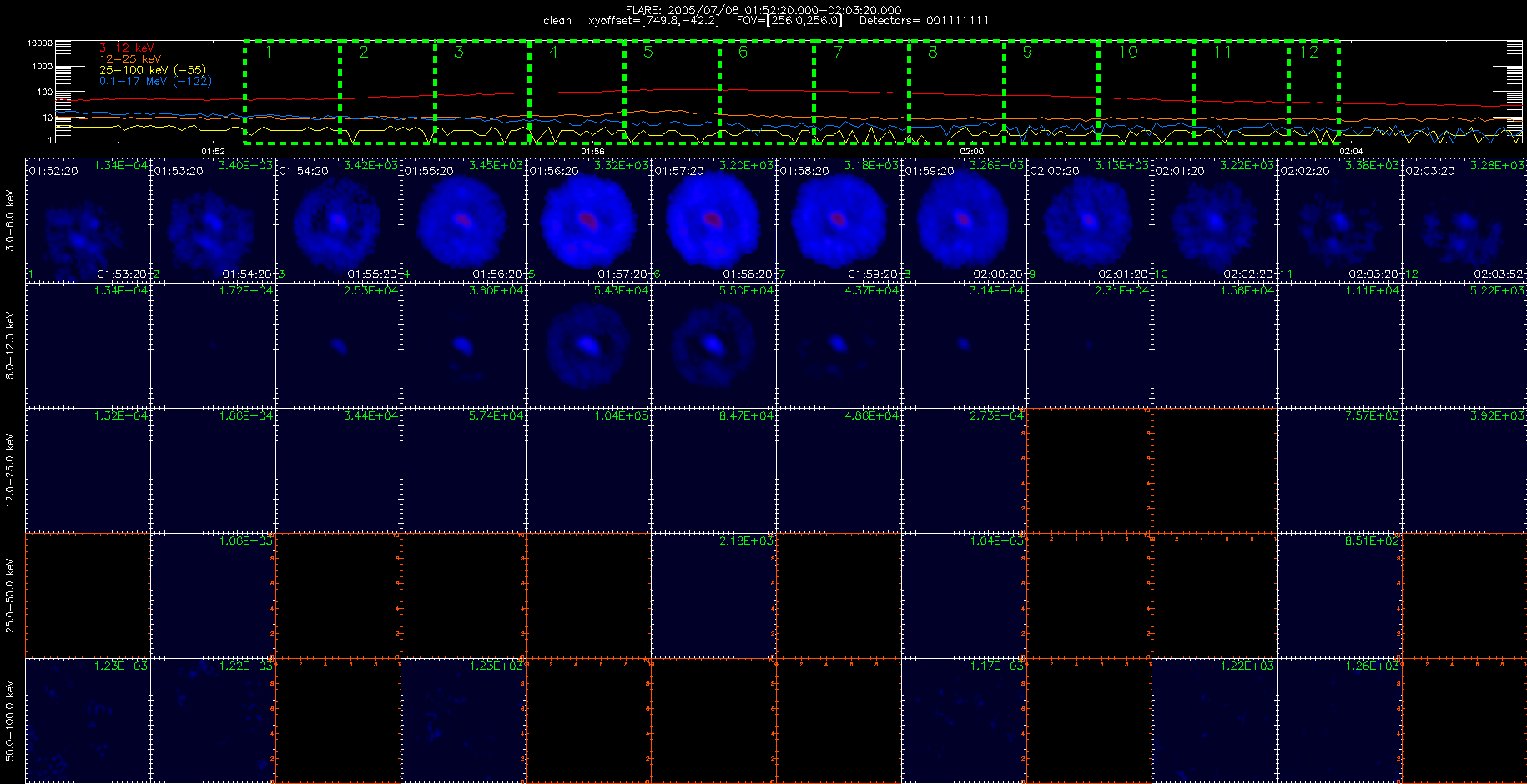Open the 3-6 keV image starting 02:03:20
1527x784 pixels.
(1464, 220)
